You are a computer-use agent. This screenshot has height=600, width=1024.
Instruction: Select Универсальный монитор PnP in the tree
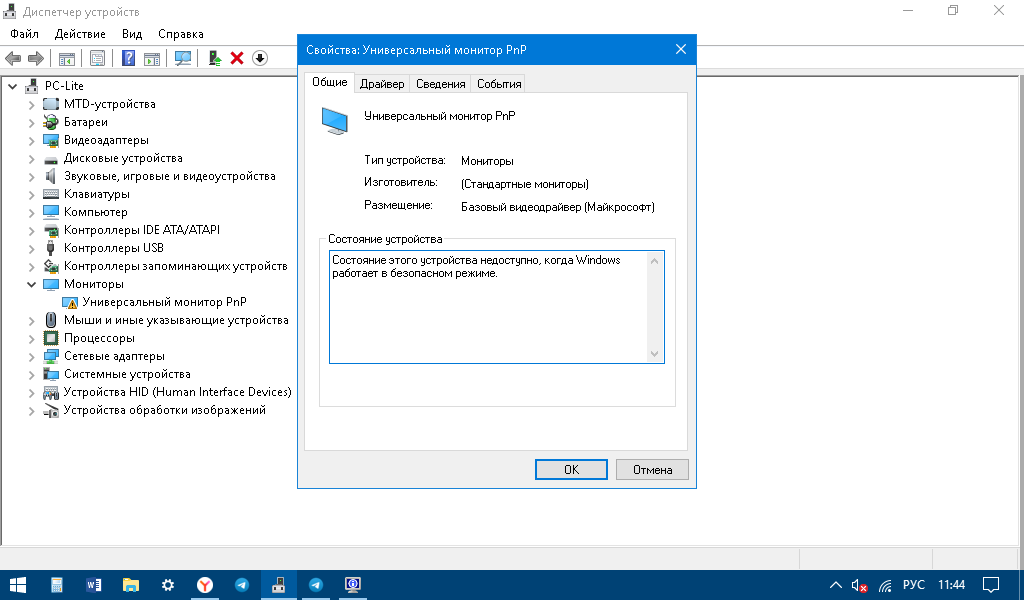pos(164,302)
